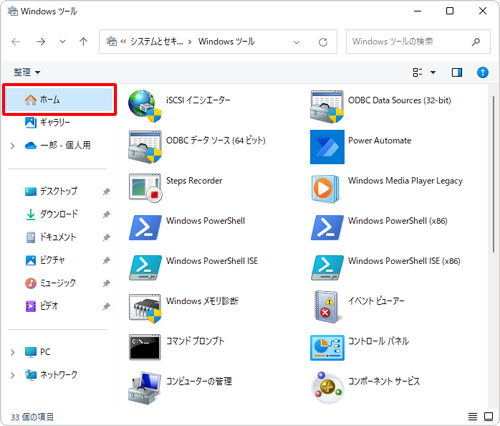Viewport: 500px width, 426px height.
Task: Unpin ビデオ using its pin icon
Action: (x=106, y=306)
